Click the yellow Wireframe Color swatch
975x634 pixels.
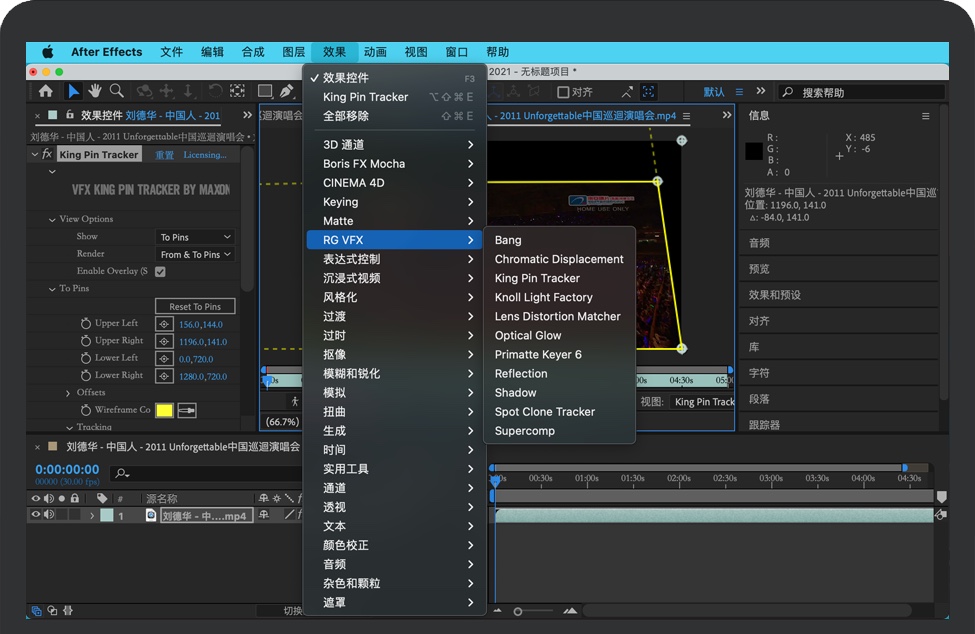point(164,410)
